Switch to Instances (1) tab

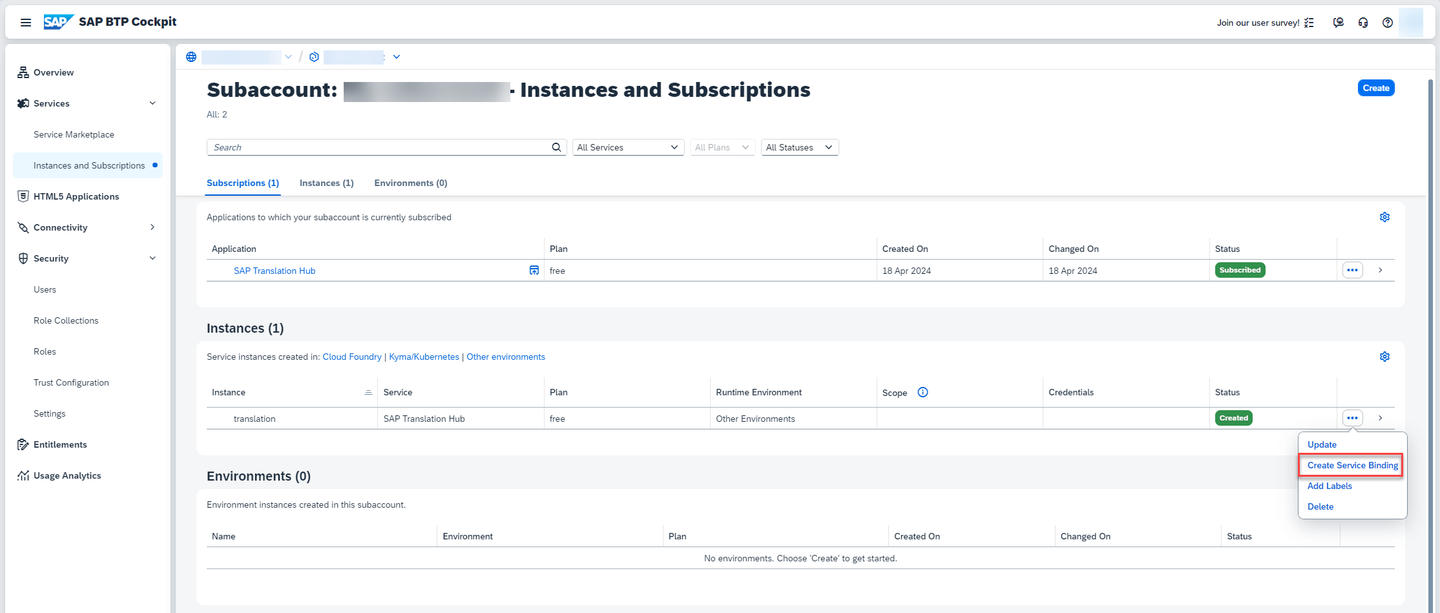327,183
